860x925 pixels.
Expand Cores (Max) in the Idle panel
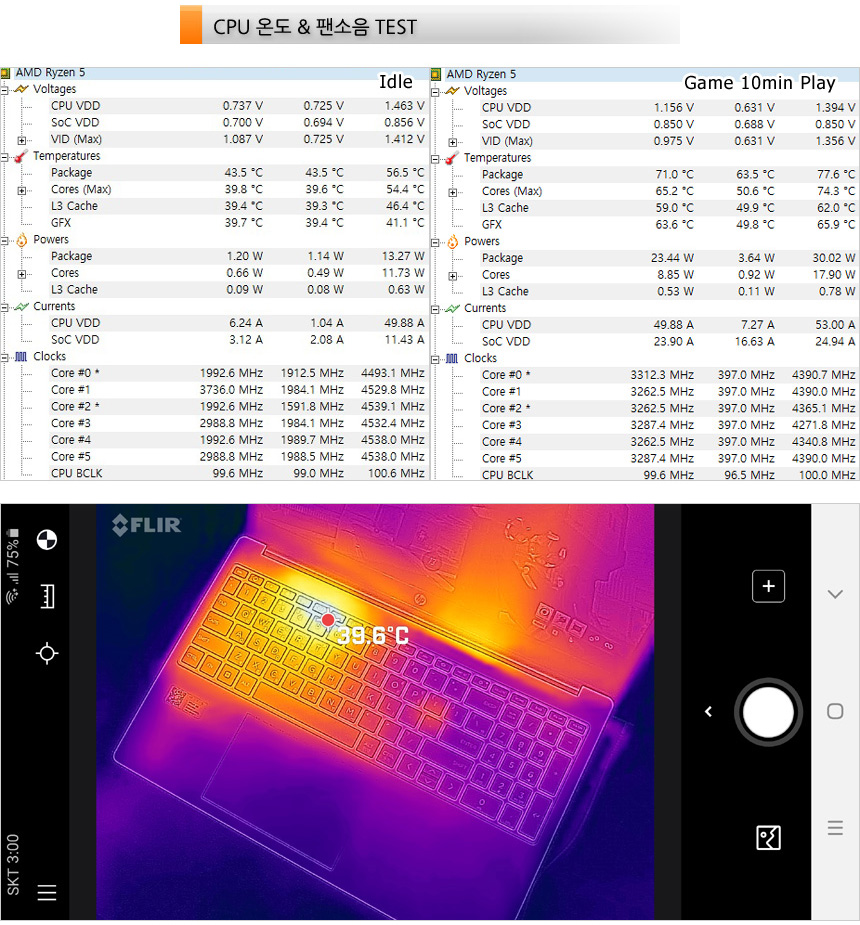[22, 190]
